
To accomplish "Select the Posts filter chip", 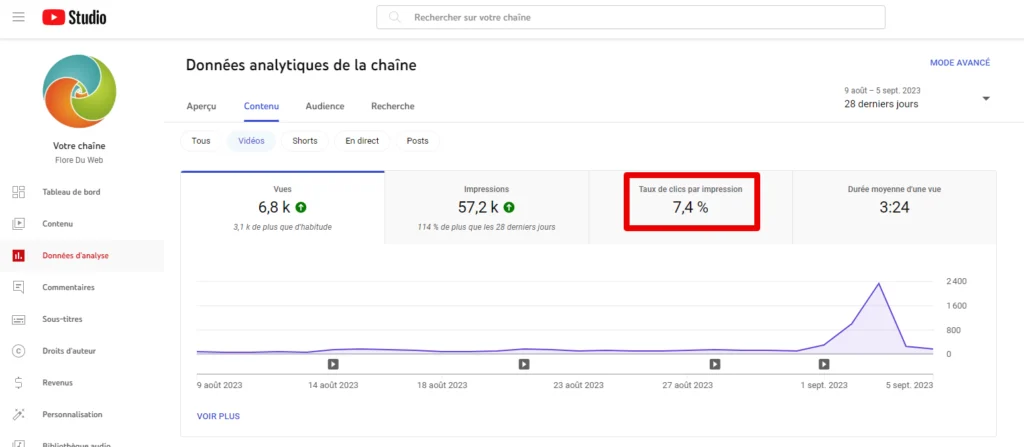I will (x=417, y=141).
